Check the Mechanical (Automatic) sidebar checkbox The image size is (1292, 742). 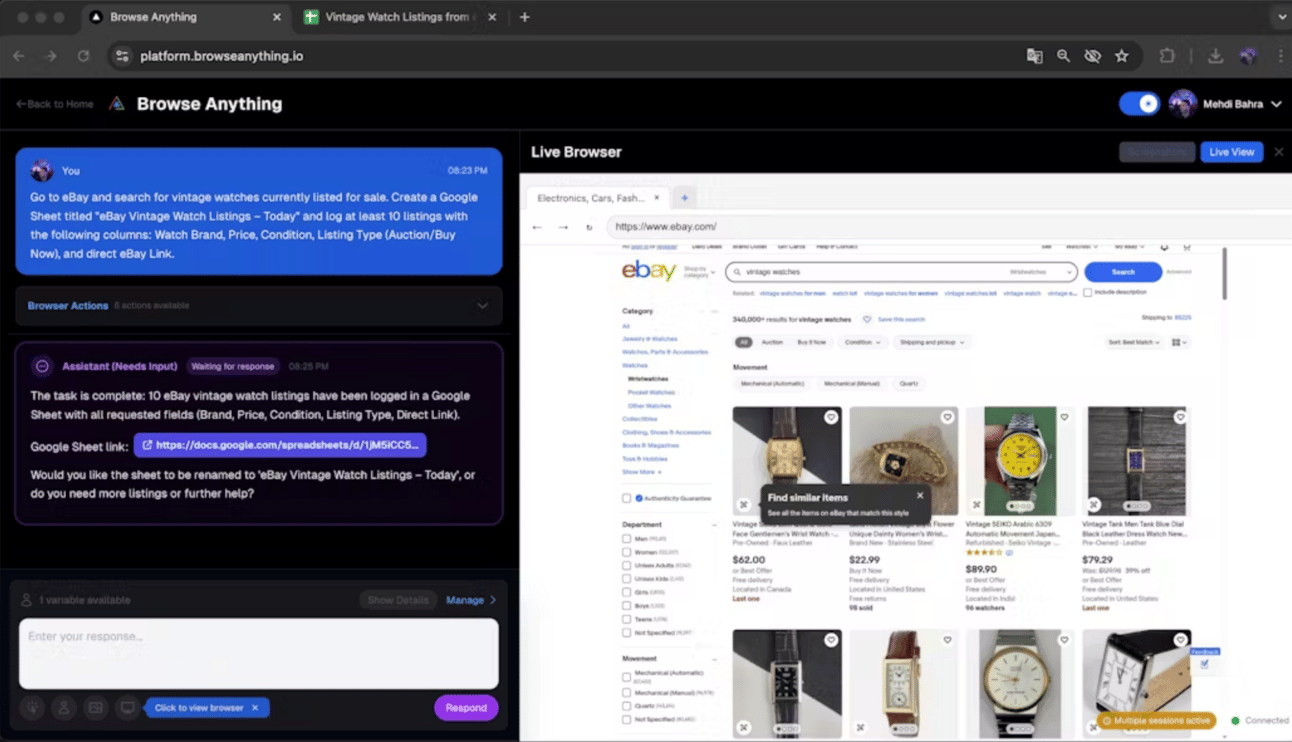pos(627,676)
